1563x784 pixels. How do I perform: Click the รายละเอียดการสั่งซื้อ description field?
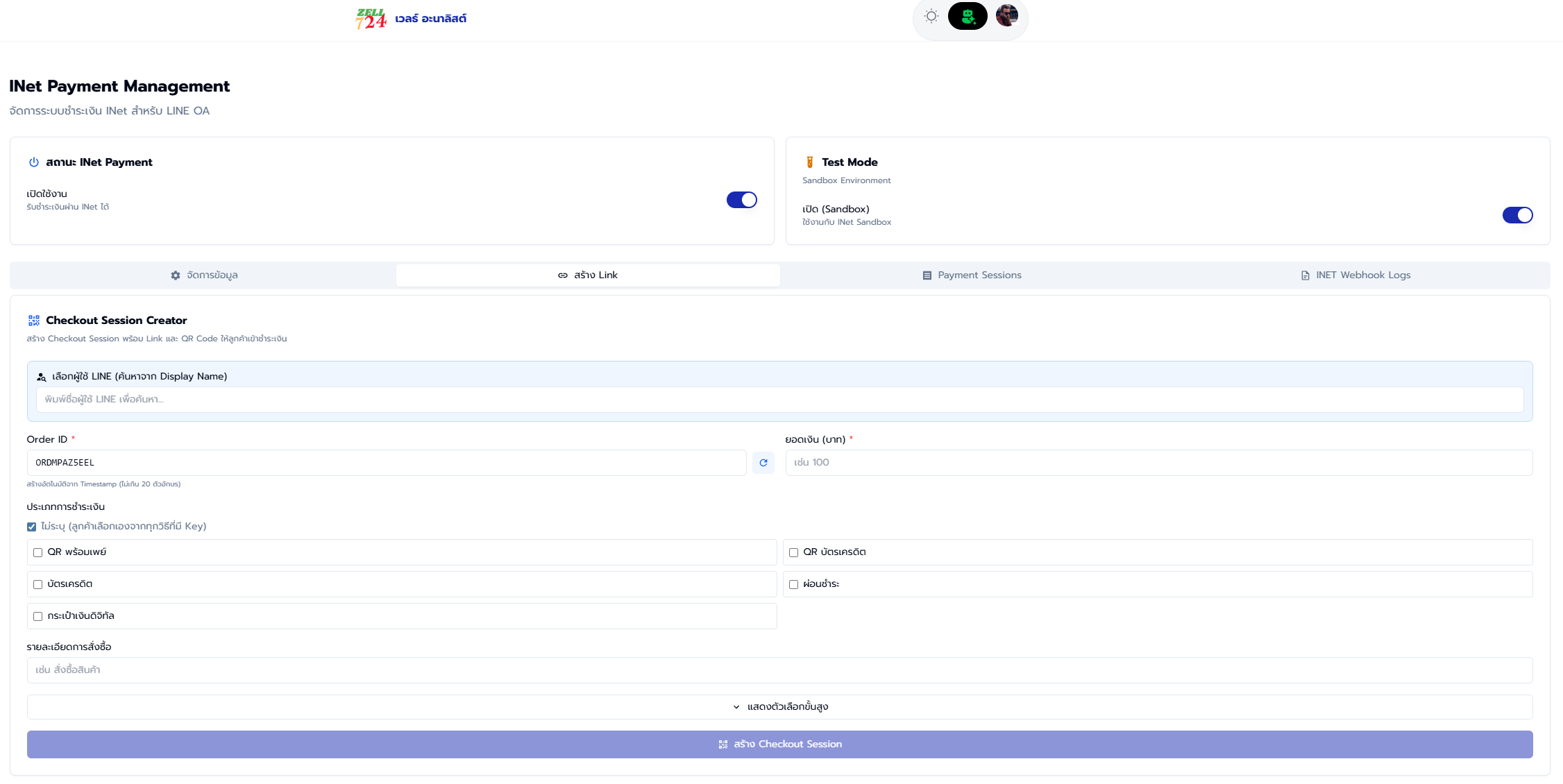(x=779, y=670)
